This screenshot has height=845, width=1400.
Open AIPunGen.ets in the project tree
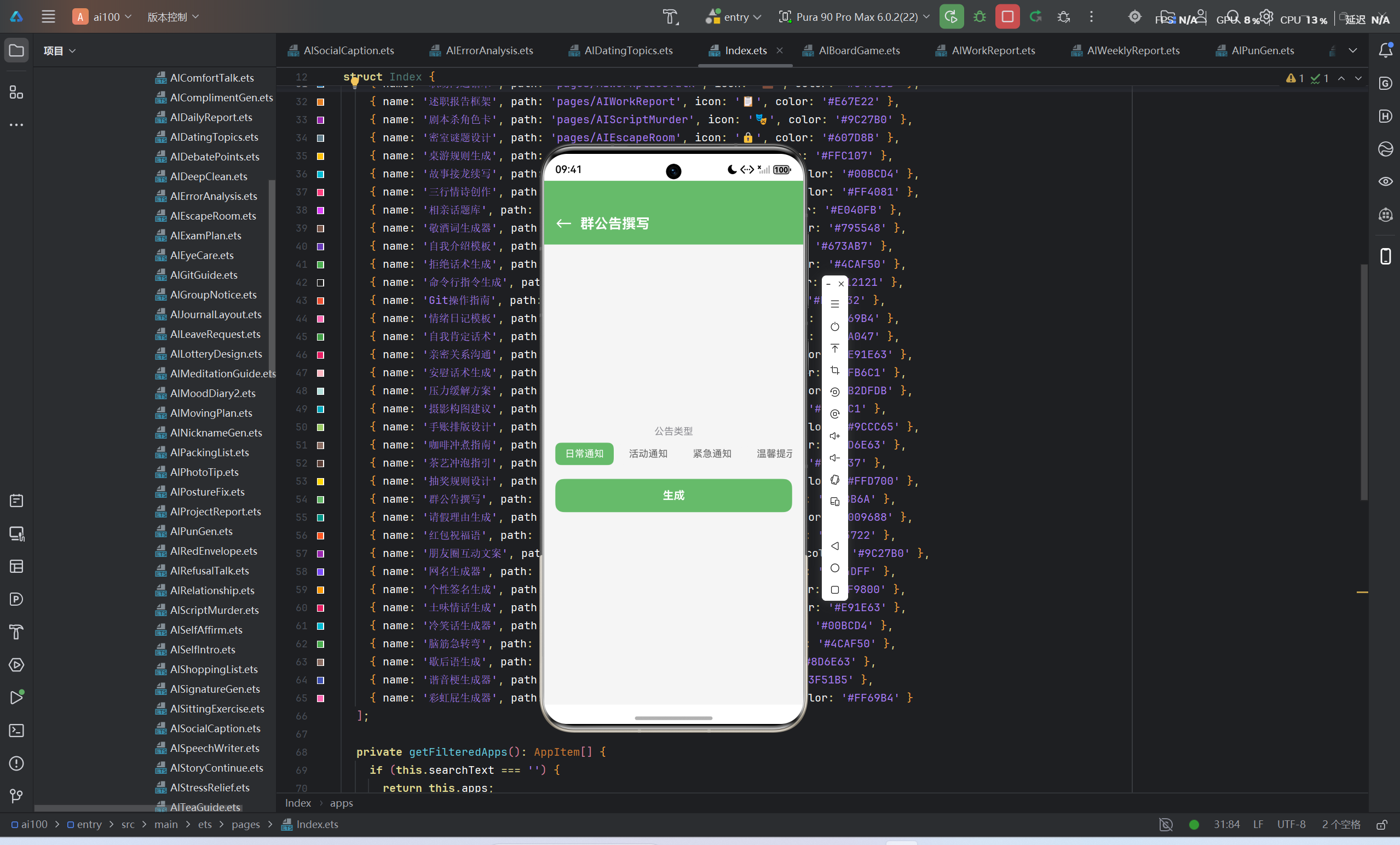(x=194, y=531)
